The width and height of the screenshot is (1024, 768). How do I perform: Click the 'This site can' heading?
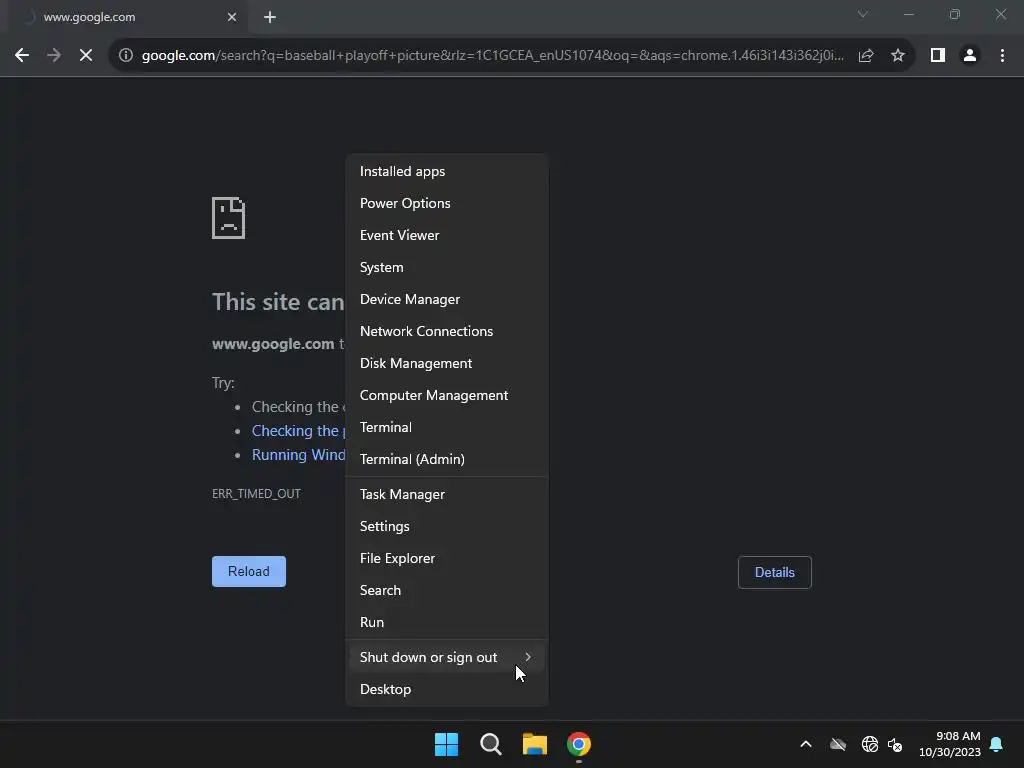pyautogui.click(x=278, y=302)
